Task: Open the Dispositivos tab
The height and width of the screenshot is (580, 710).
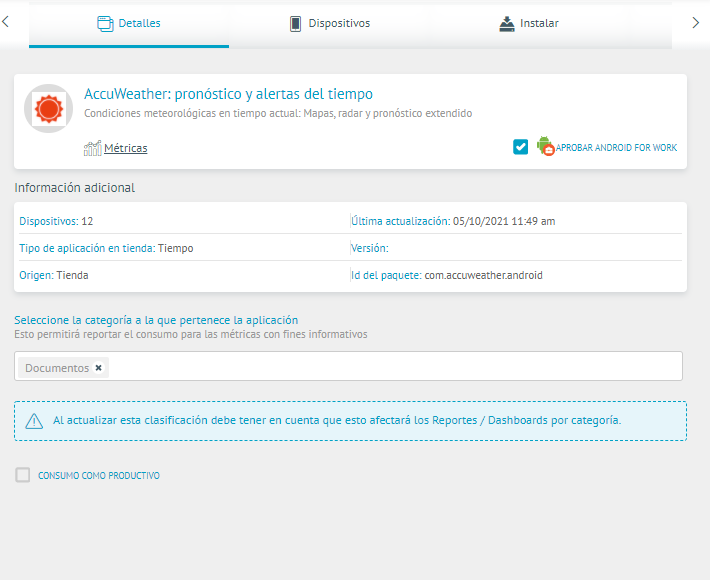Action: [330, 24]
